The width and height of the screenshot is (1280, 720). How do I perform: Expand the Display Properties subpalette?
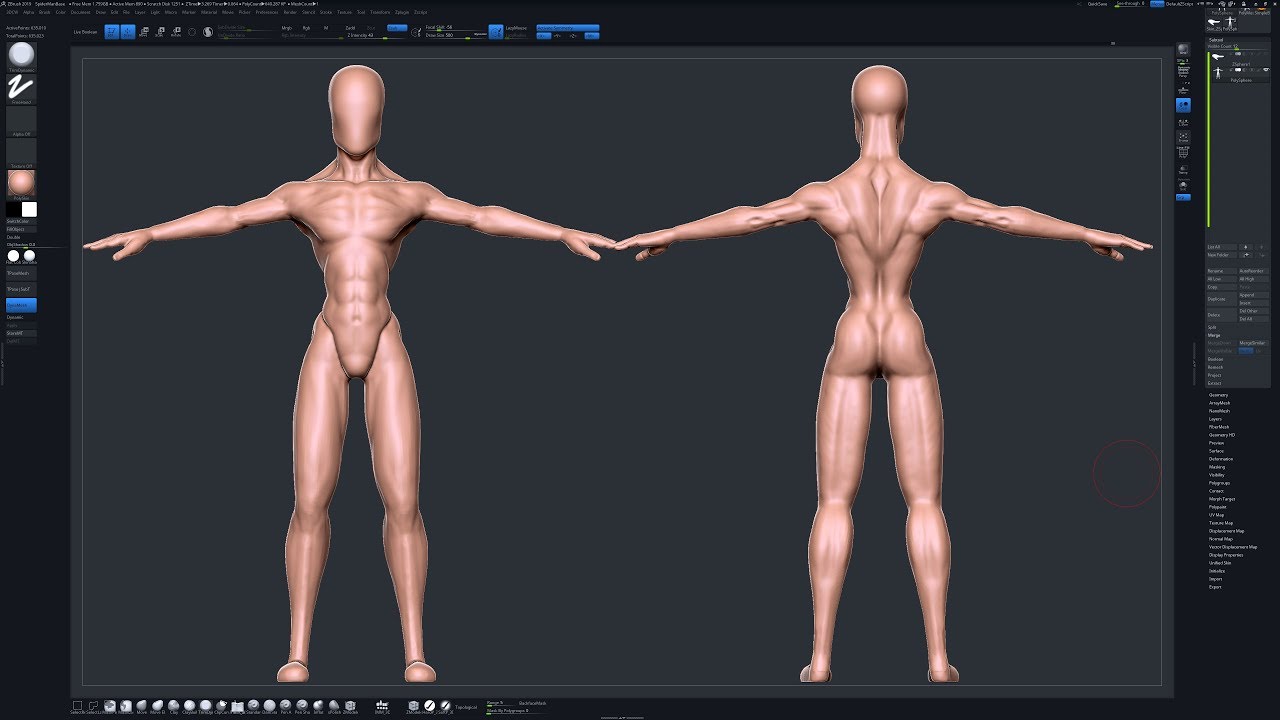[1225, 555]
